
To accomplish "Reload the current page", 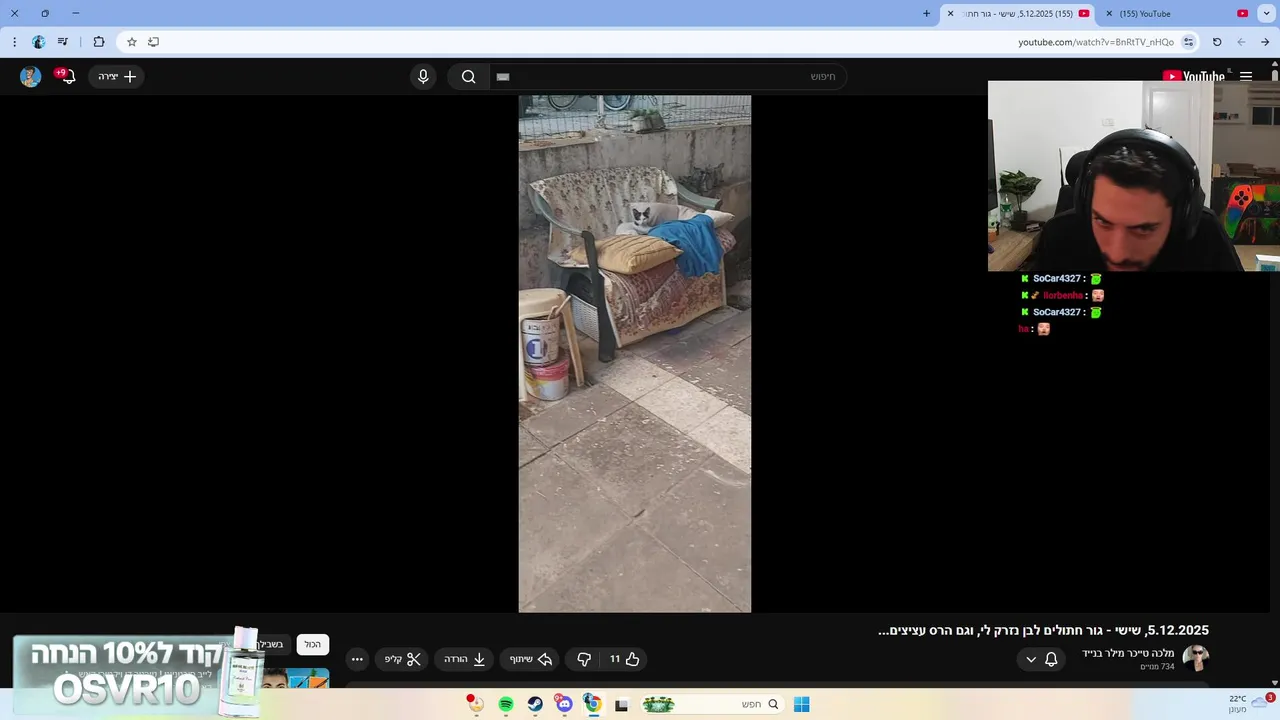I will (x=1217, y=42).
